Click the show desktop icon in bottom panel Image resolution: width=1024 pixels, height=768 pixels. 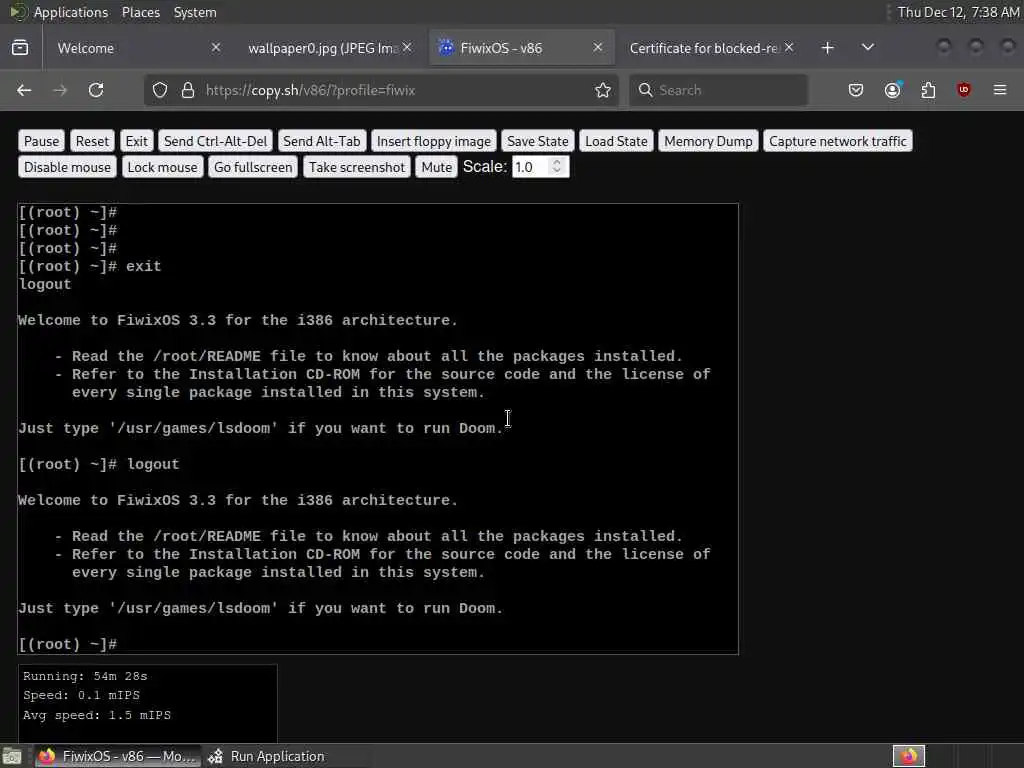pyautogui.click(x=12, y=757)
